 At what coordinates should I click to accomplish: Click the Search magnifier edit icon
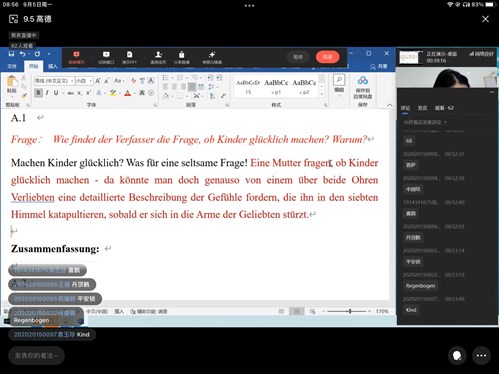(339, 80)
